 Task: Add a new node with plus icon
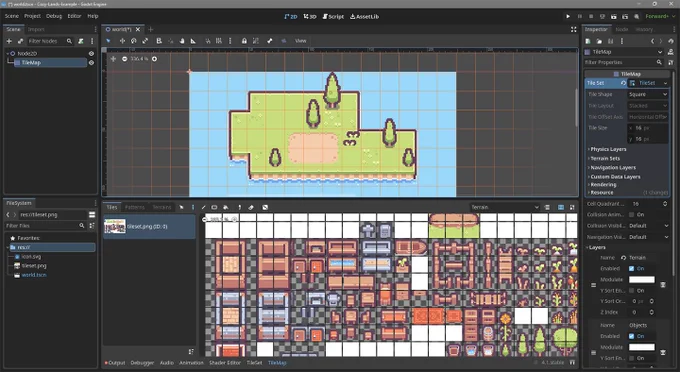[9, 41]
